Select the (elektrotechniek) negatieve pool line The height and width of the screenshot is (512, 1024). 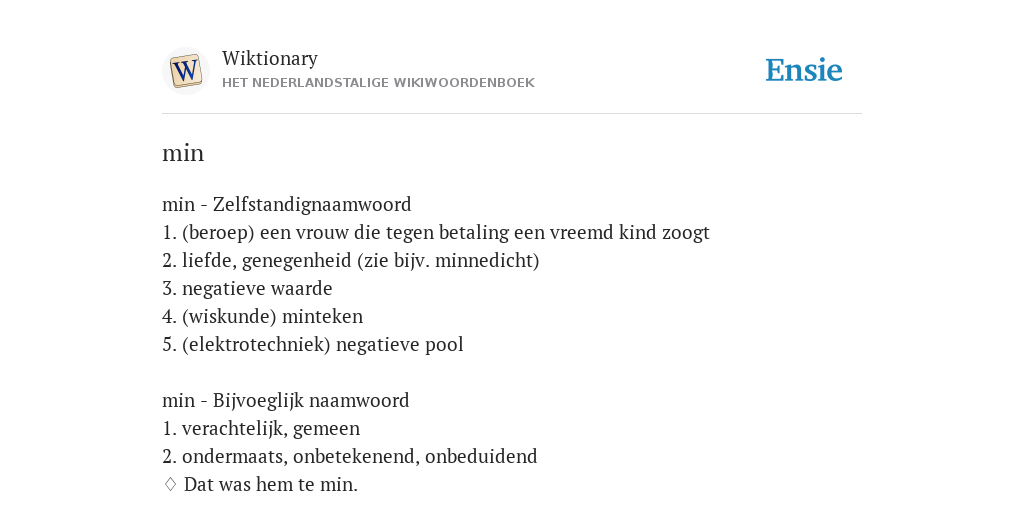(x=313, y=345)
